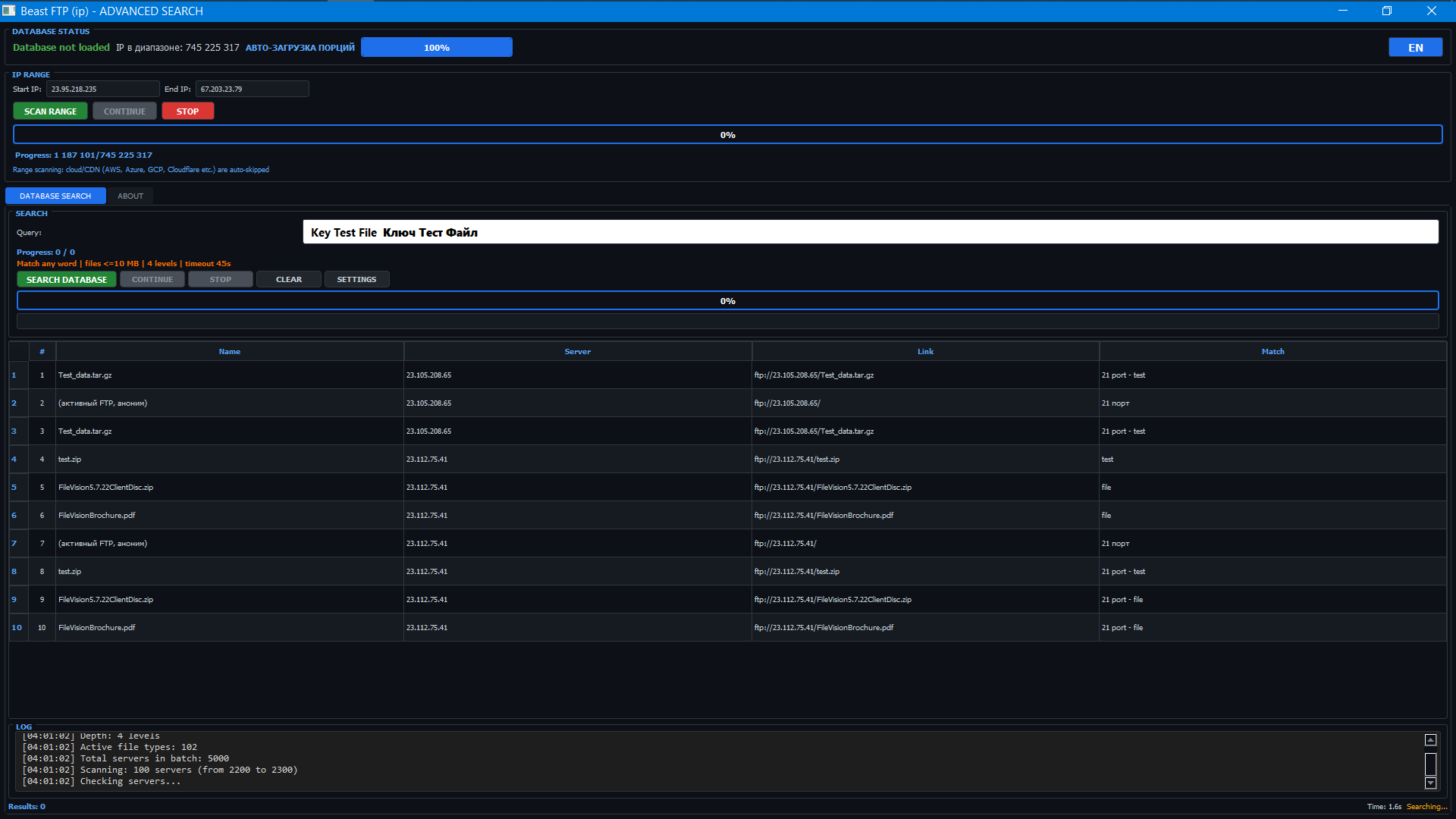Select row header 4 in results table
Image resolution: width=1456 pixels, height=819 pixels.
pos(18,459)
